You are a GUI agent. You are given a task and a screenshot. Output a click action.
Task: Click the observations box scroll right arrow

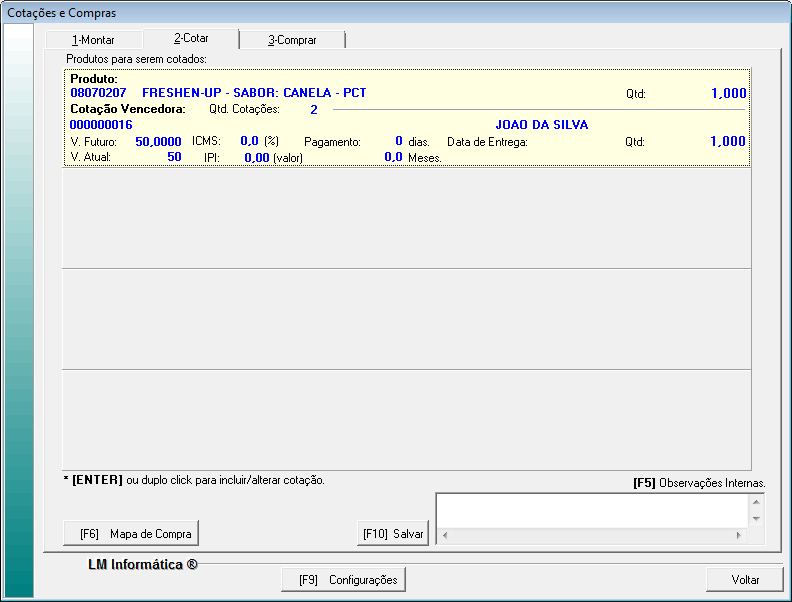click(x=739, y=535)
